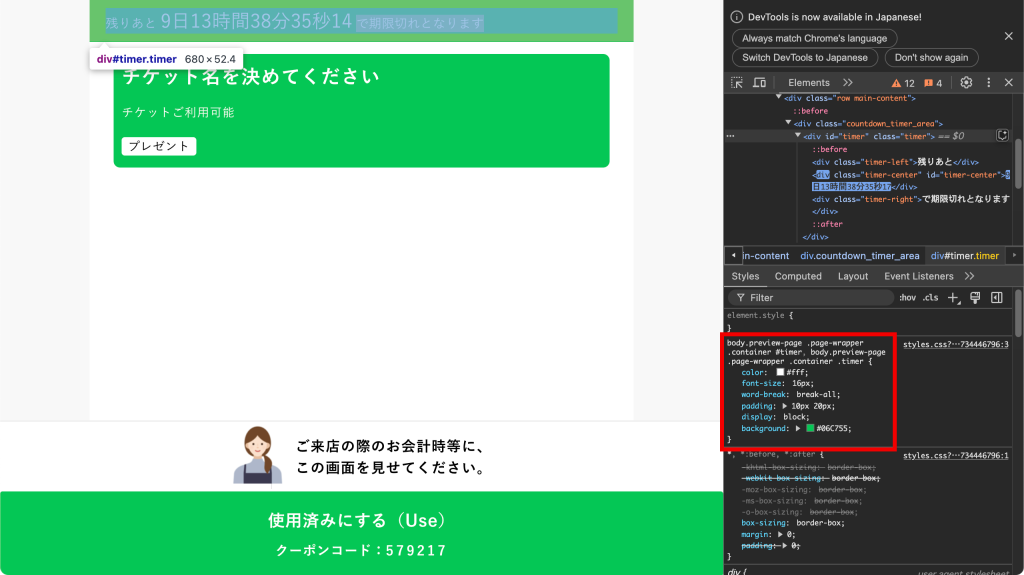Toggle the computed styles sidebar icon
This screenshot has width=1024, height=575.
[996, 298]
